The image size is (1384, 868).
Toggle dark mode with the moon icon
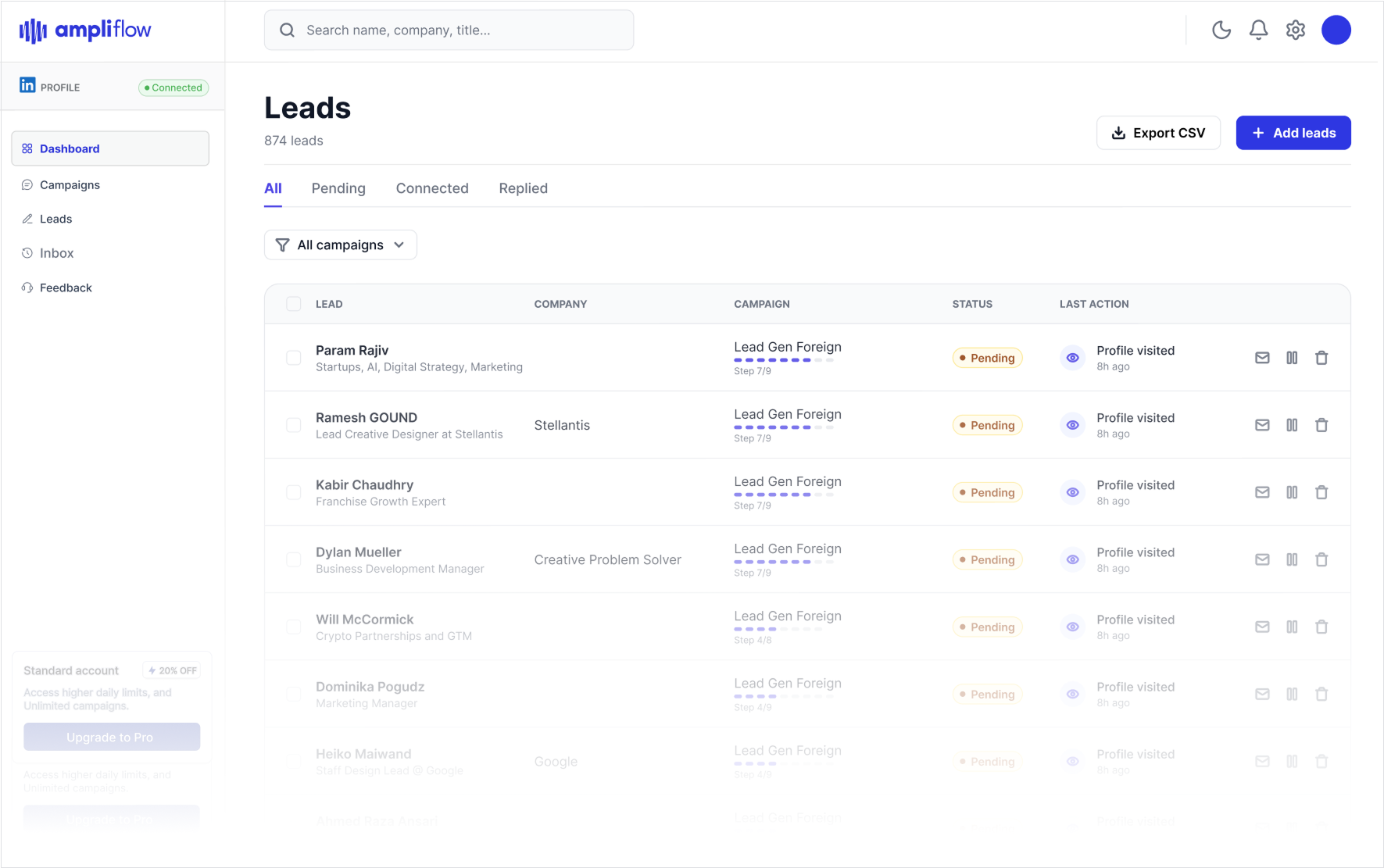pyautogui.click(x=1221, y=30)
